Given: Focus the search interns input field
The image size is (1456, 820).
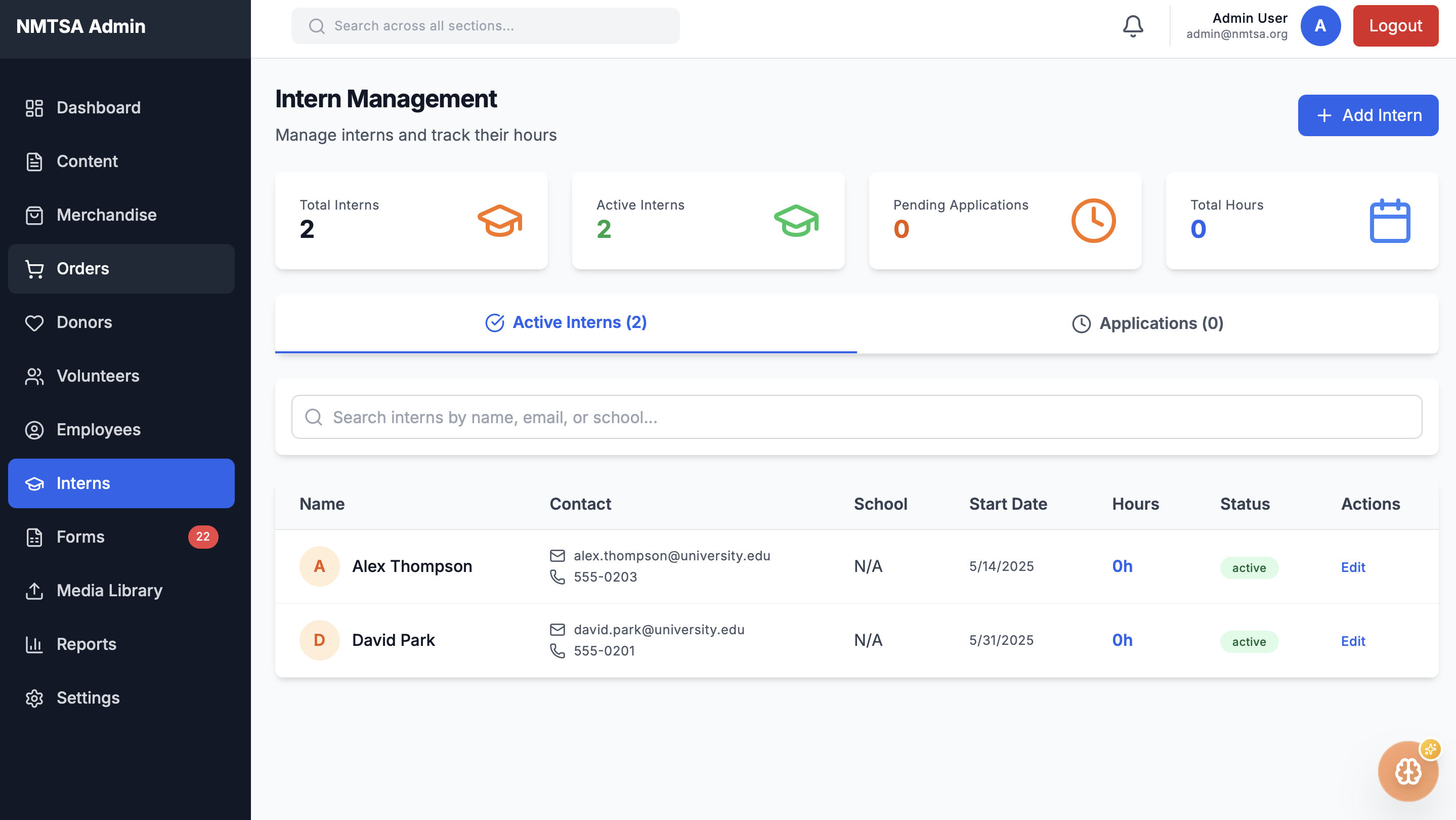Looking at the screenshot, I should (x=857, y=418).
